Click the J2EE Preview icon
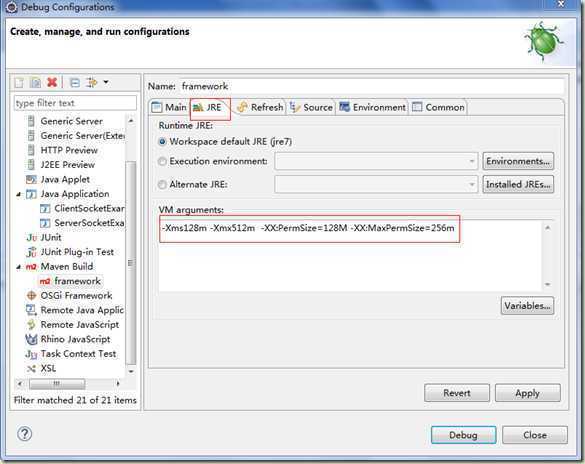Image resolution: width=585 pixels, height=464 pixels. pos(31,164)
